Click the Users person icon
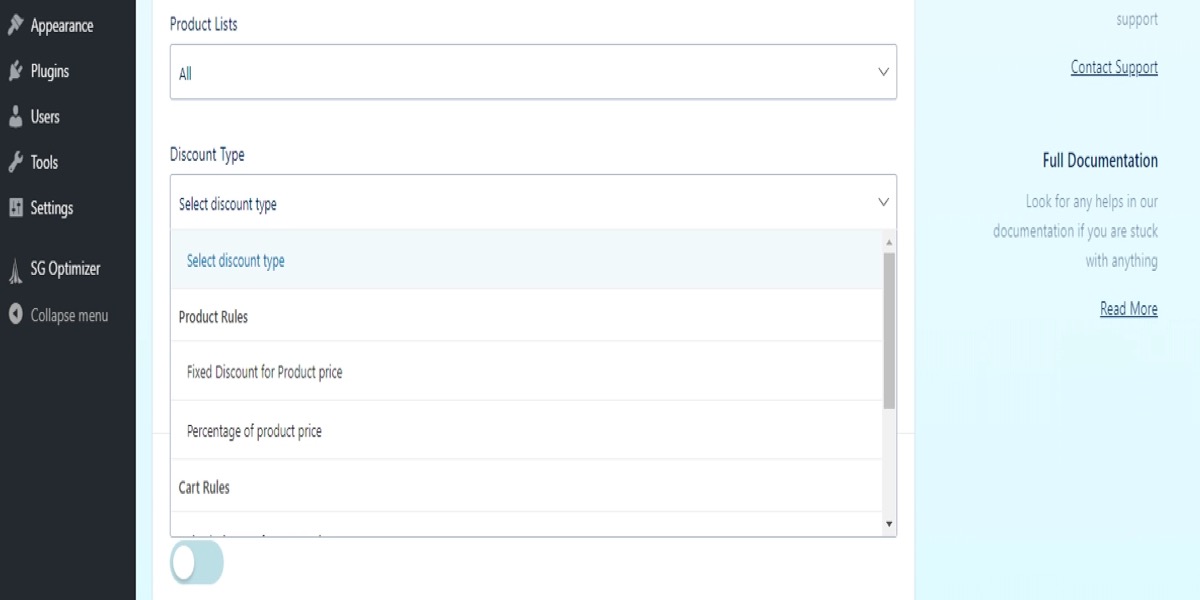Screen dimensions: 1200x600 click(x=15, y=117)
